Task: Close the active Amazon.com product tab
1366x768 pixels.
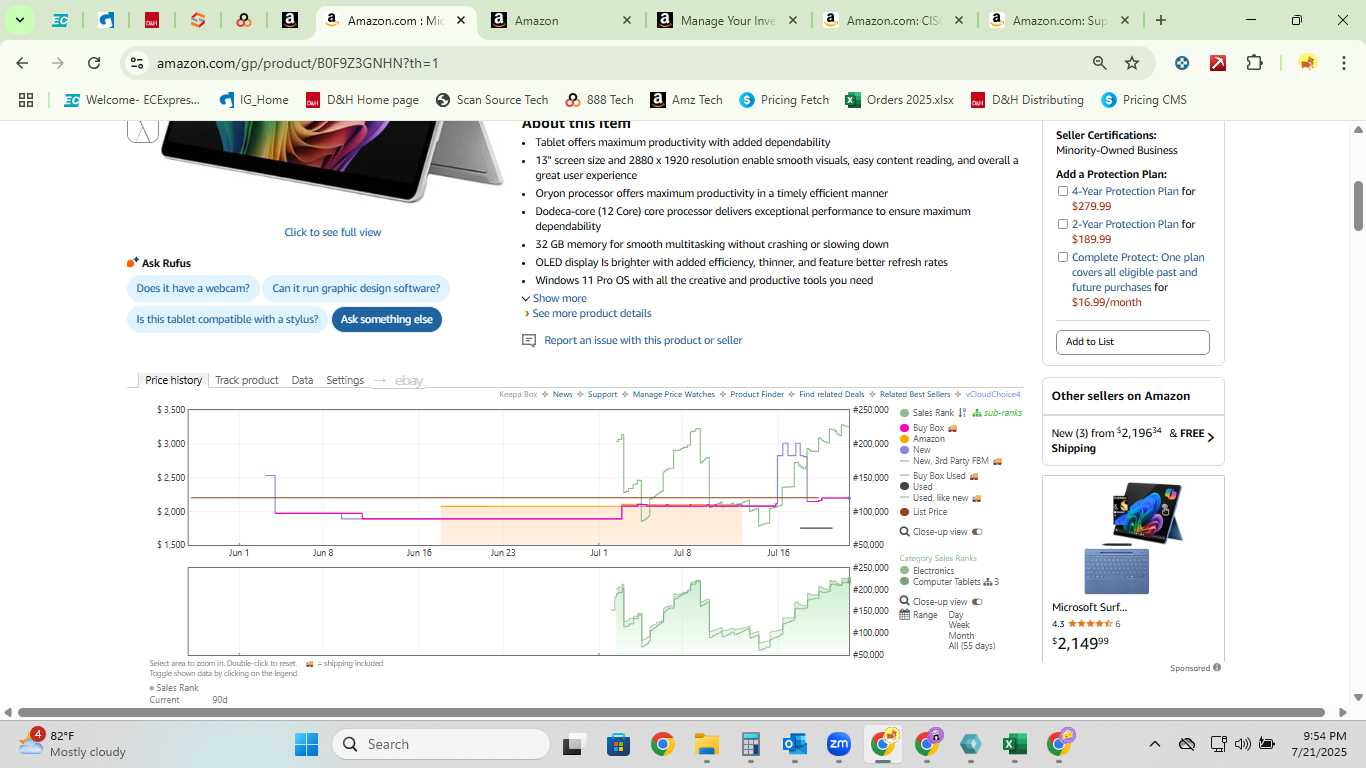Action: coord(461,20)
